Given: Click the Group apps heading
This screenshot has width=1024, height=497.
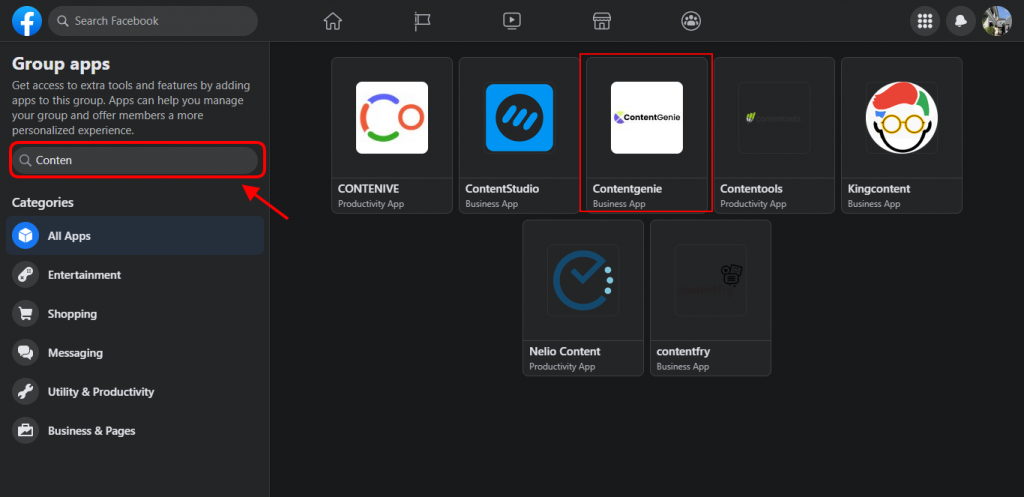Looking at the screenshot, I should coord(61,64).
